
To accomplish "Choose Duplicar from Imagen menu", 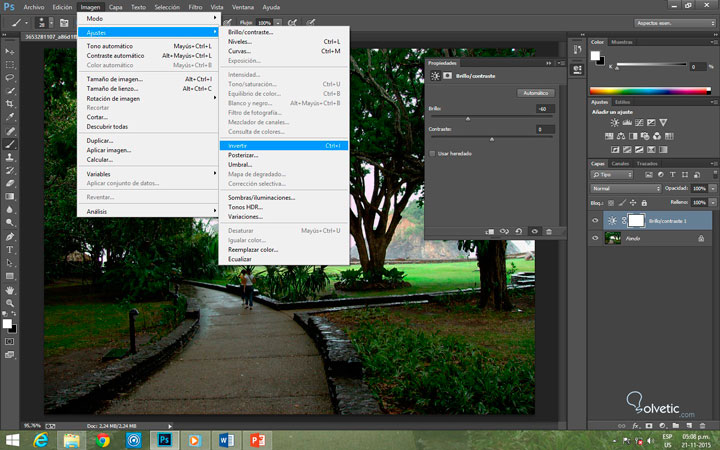I will [x=147, y=141].
